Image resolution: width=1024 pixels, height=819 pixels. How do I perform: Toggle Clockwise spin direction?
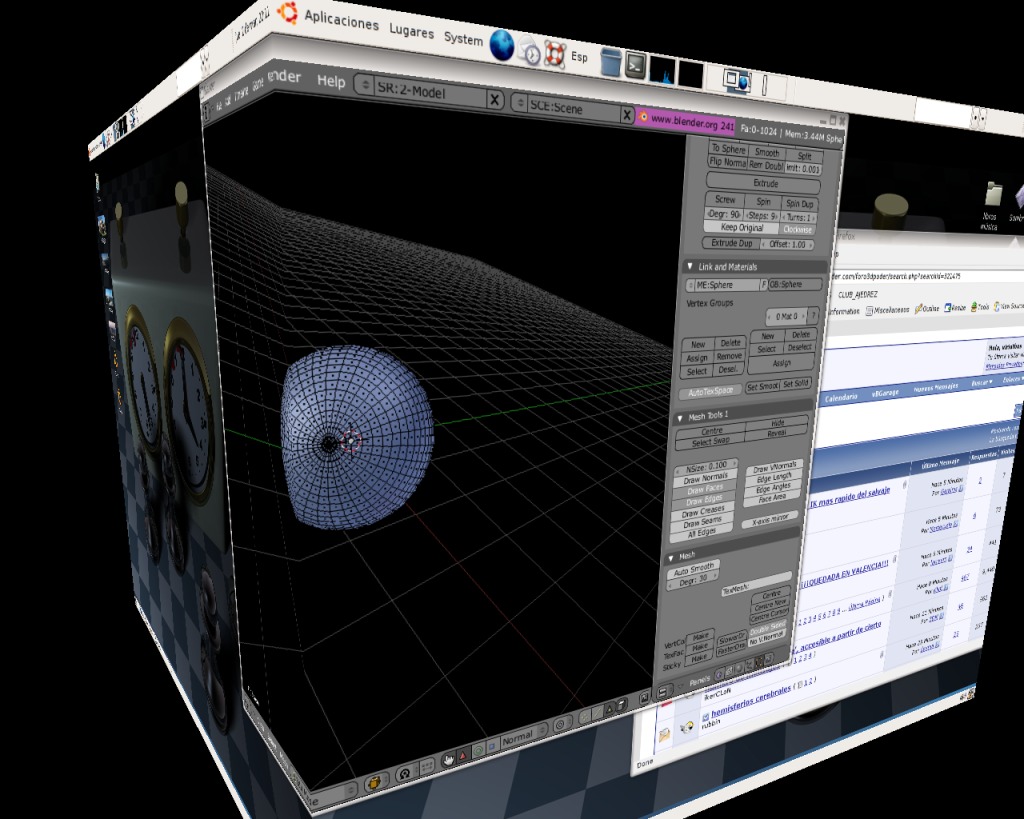(x=797, y=229)
